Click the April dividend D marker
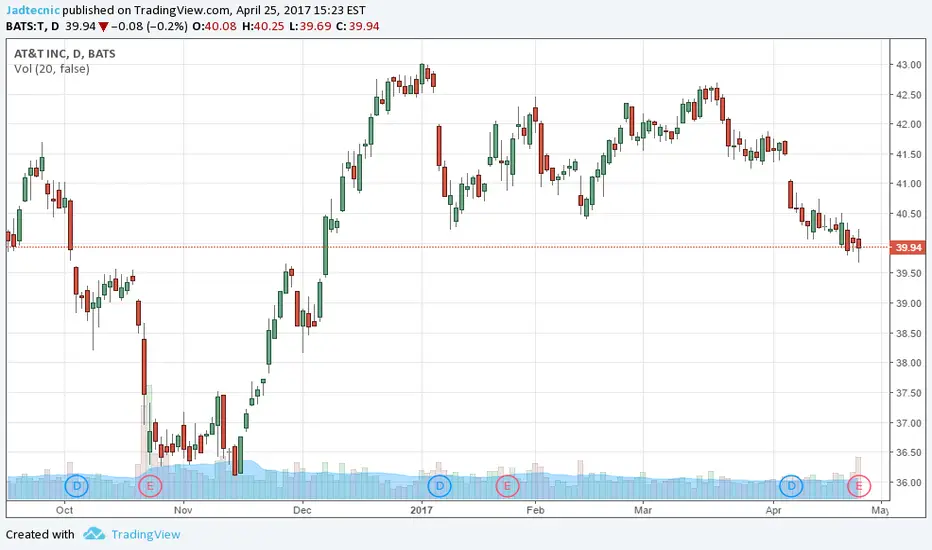Viewport: 932px width, 550px height. (x=791, y=486)
